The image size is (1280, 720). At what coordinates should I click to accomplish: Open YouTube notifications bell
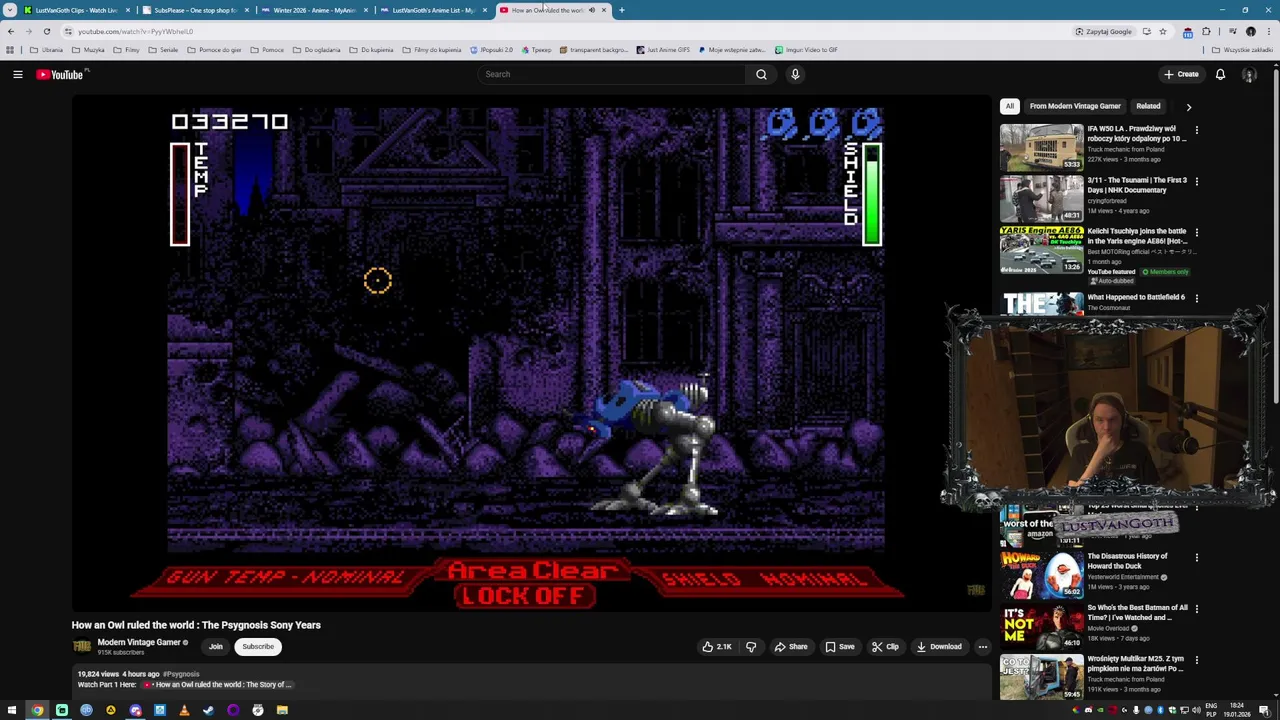coord(1220,74)
